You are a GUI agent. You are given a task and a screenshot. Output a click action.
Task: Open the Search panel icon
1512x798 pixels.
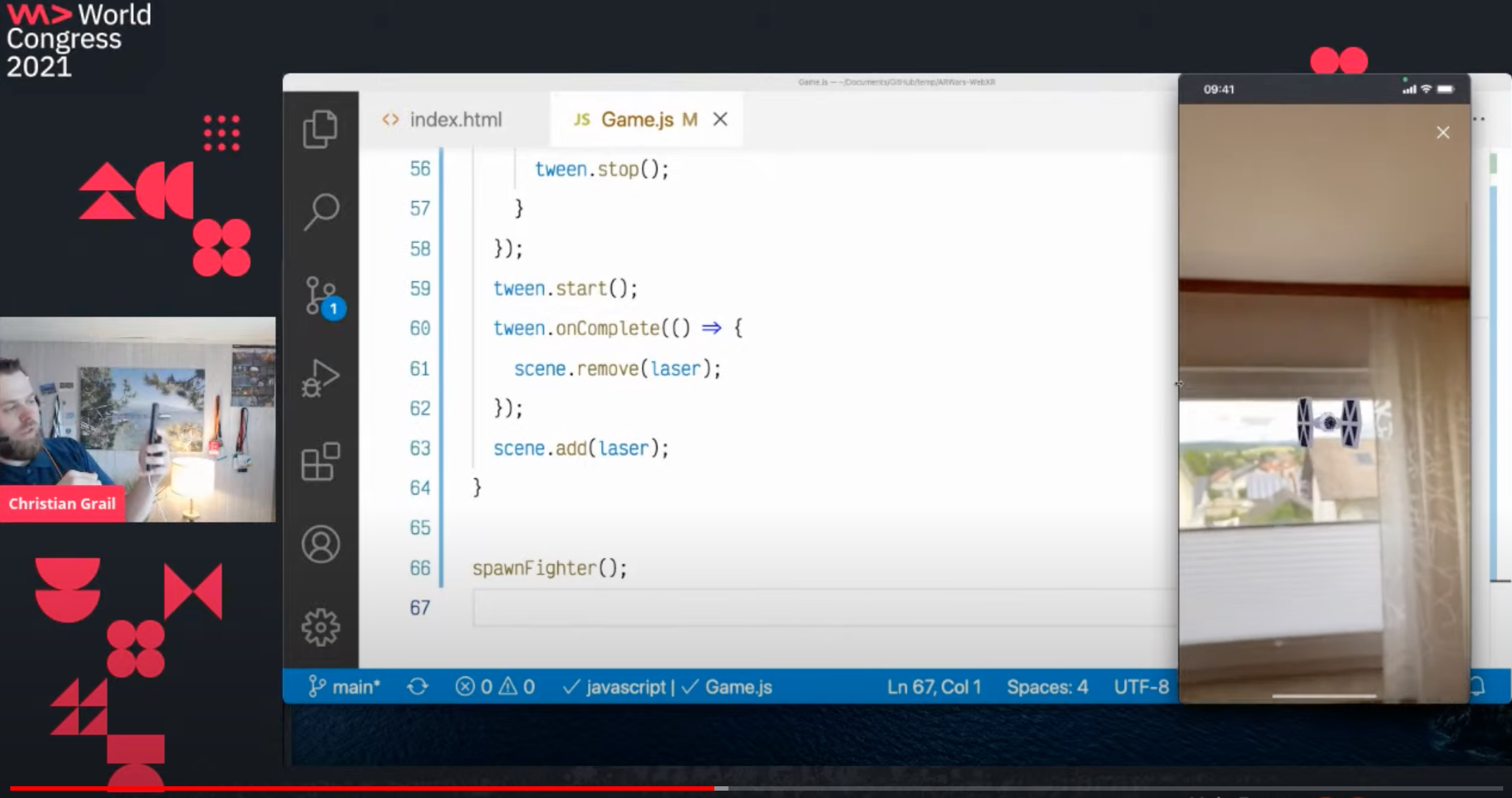click(x=321, y=212)
